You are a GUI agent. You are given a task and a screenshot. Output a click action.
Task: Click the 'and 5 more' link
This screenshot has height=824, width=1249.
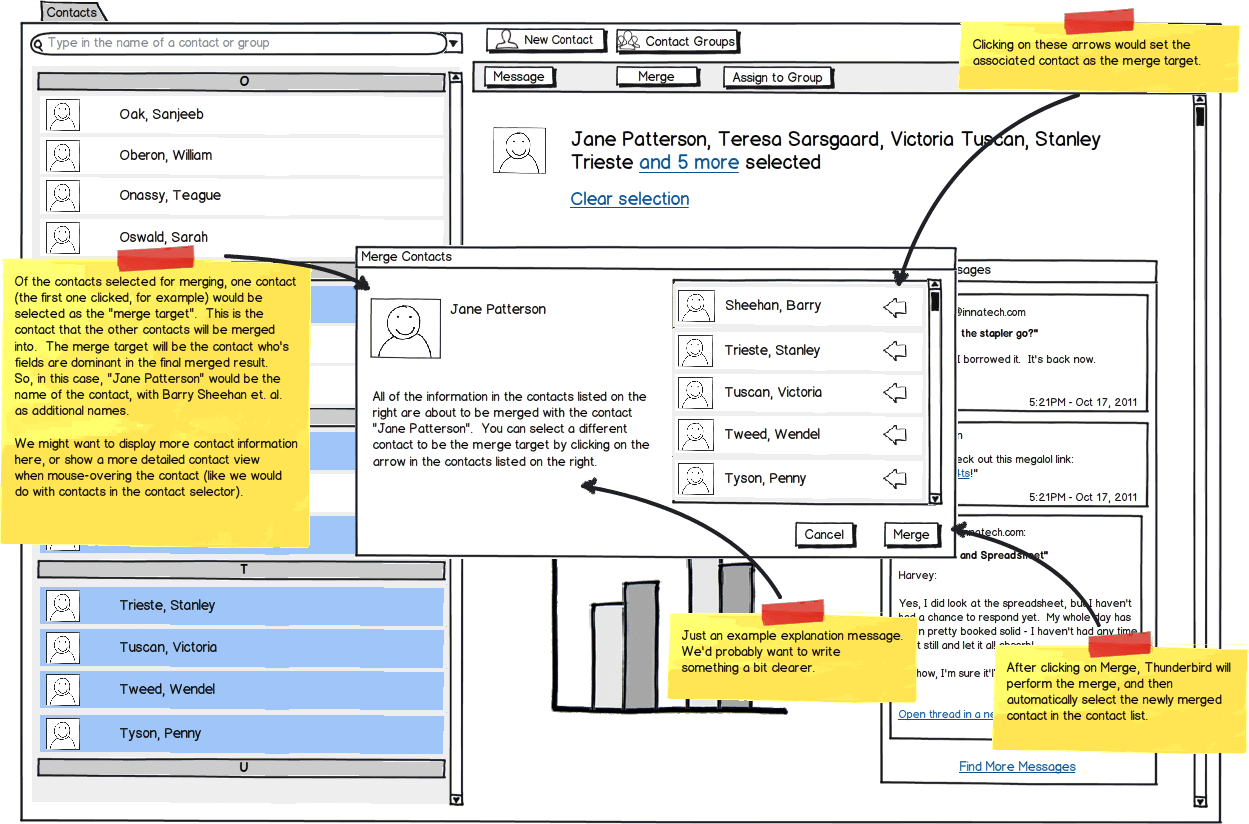click(x=688, y=163)
